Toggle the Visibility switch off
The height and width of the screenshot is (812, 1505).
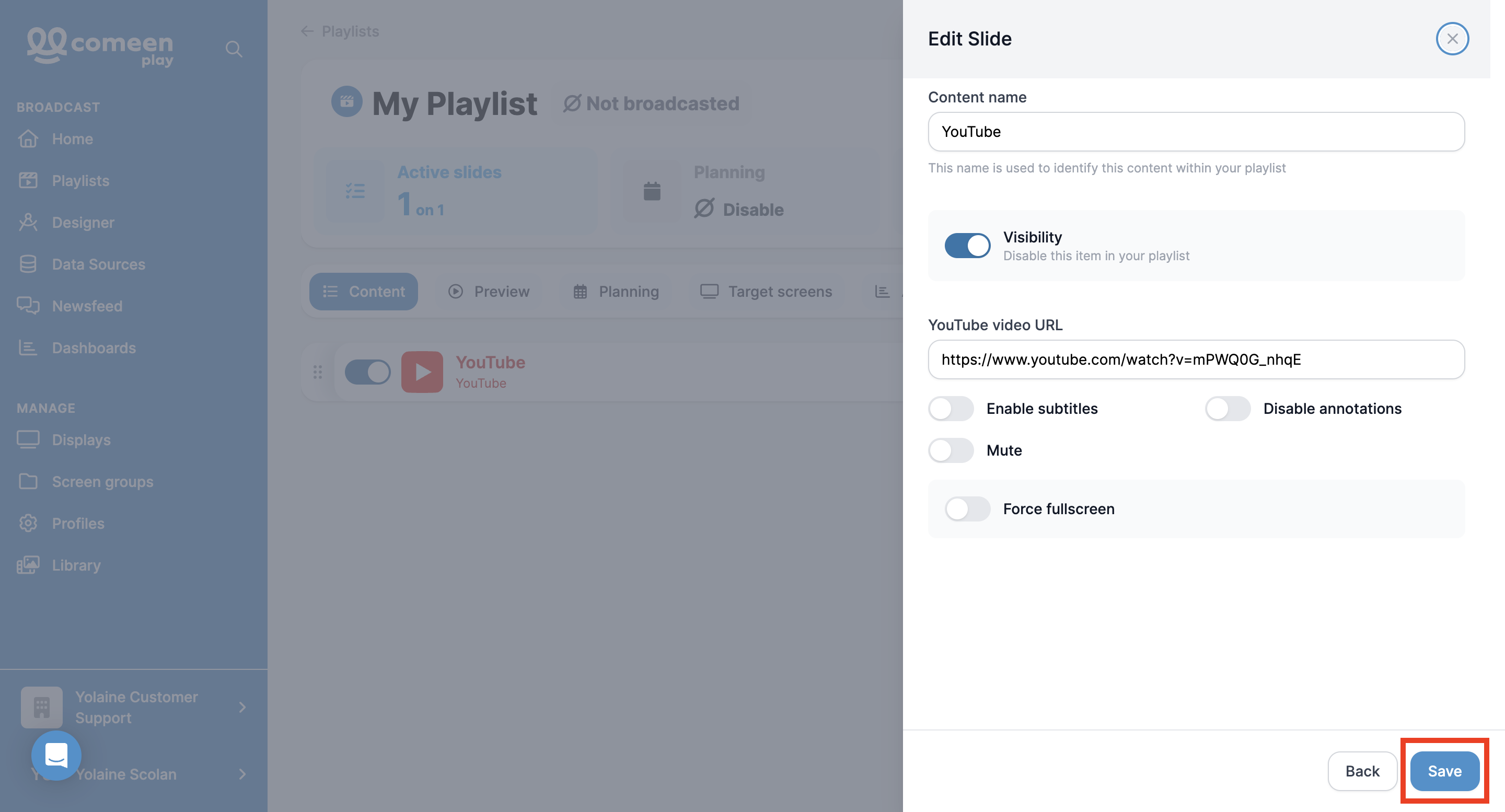click(x=967, y=246)
